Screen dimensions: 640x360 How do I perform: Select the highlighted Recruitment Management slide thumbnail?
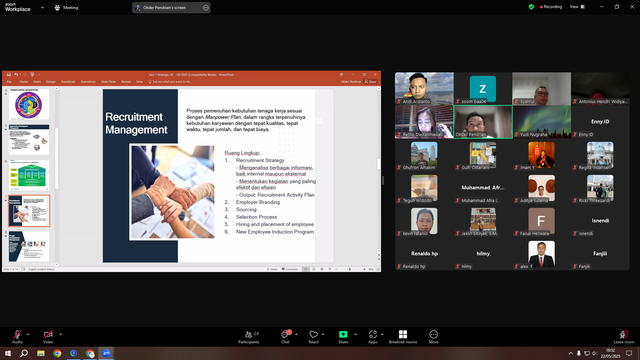click(x=29, y=211)
